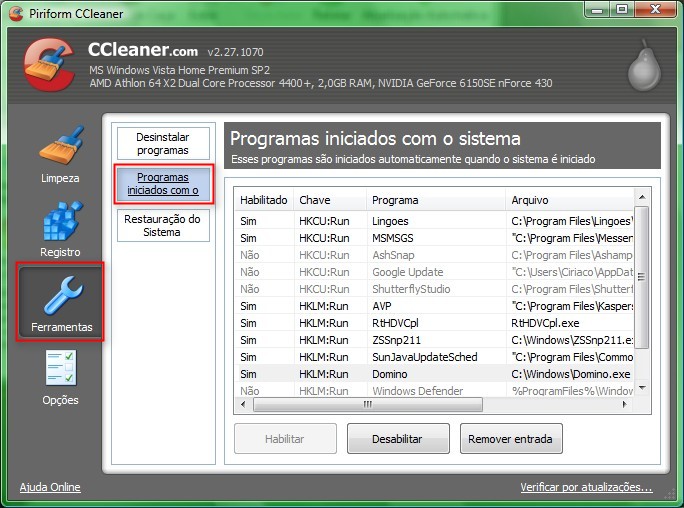Select the AVP startup entry
This screenshot has width=684, height=508.
[x=434, y=306]
